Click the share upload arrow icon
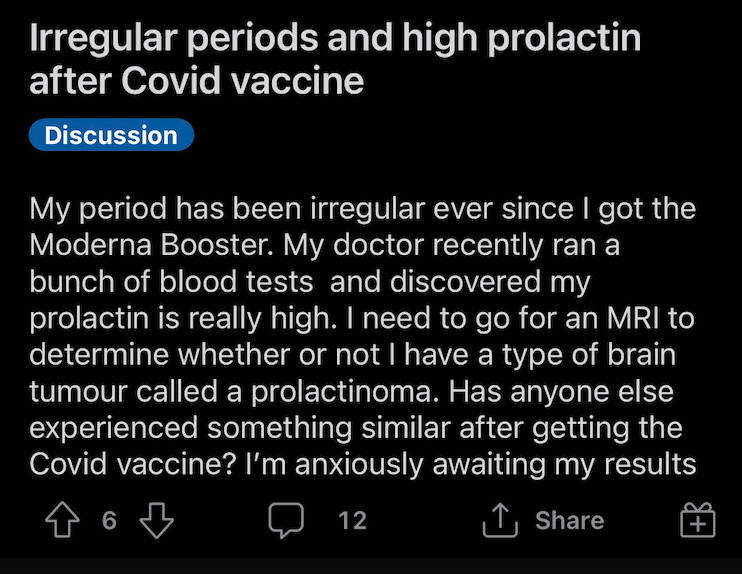Screen dimensions: 742x574 500,520
